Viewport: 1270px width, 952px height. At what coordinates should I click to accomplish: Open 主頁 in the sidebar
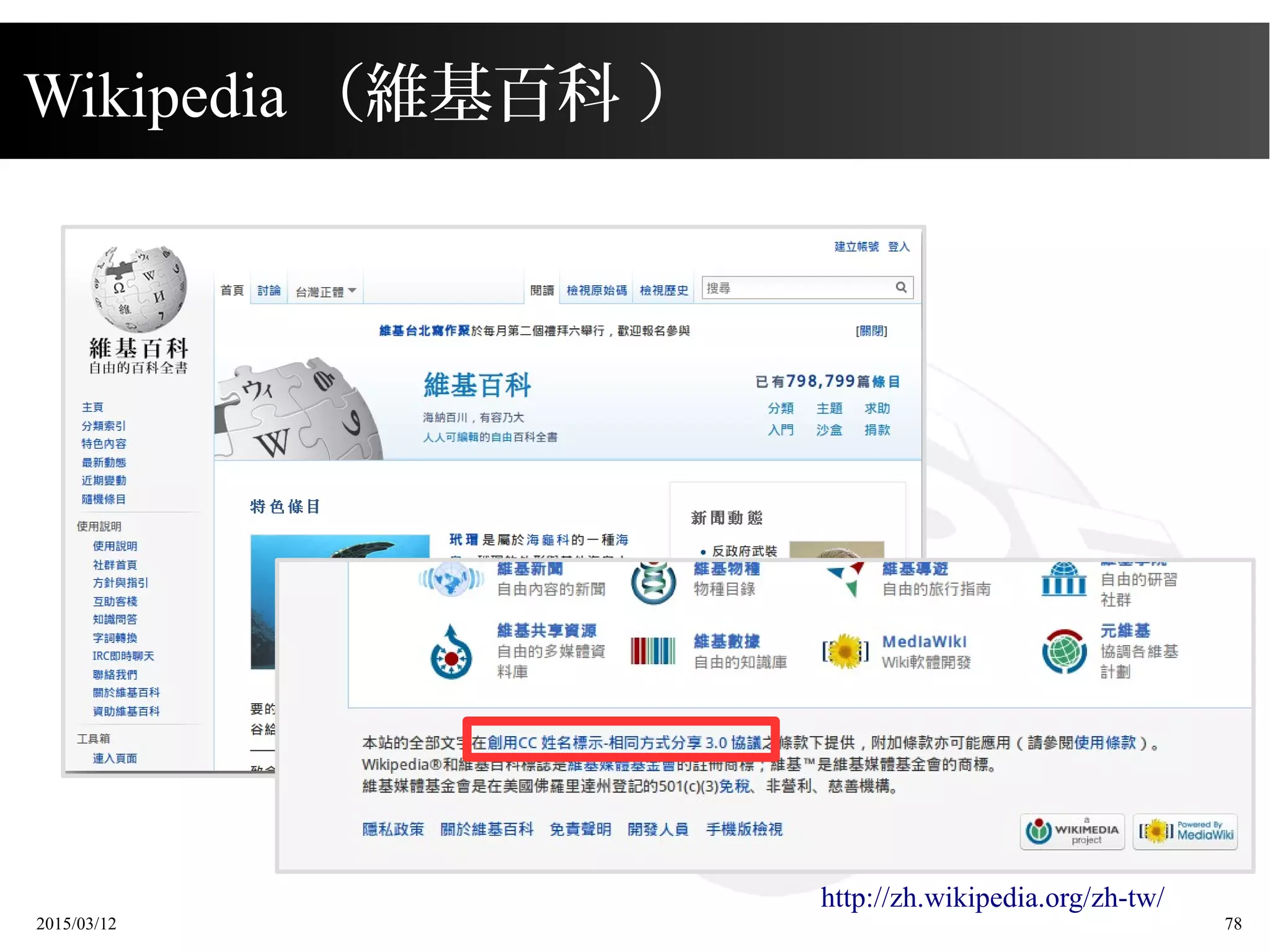click(x=92, y=407)
